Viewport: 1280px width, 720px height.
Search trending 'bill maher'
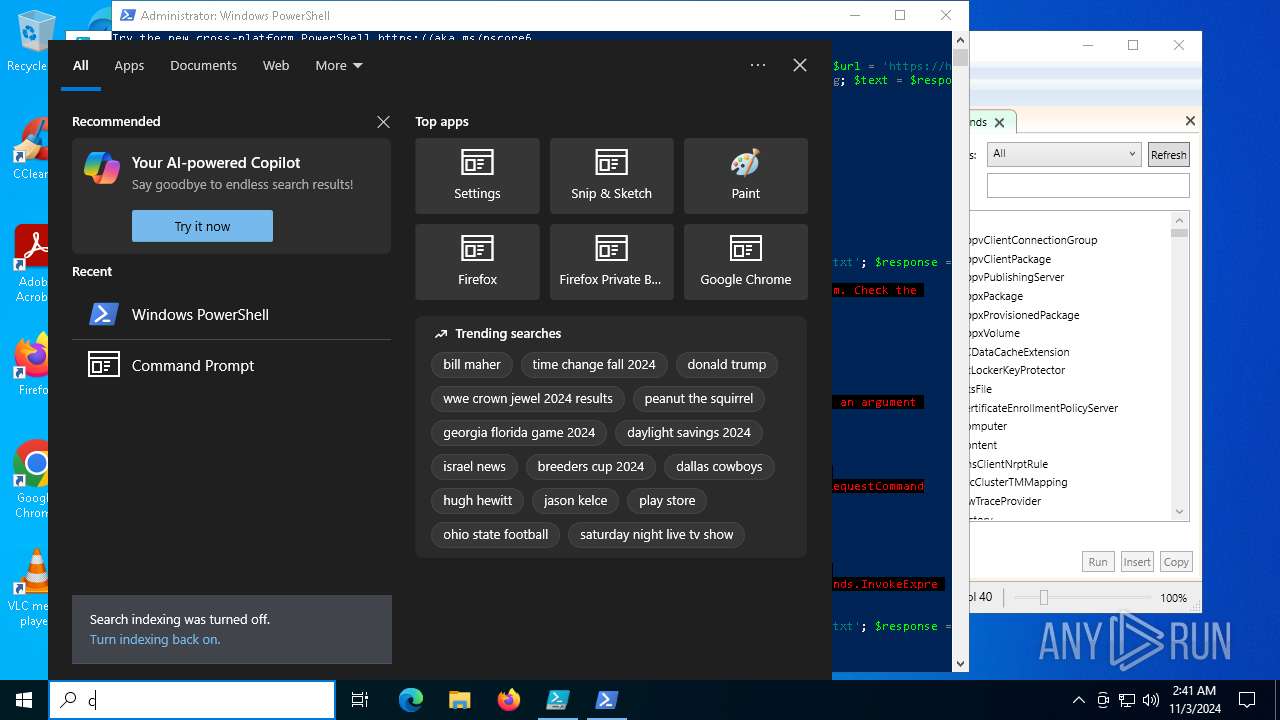(x=472, y=365)
